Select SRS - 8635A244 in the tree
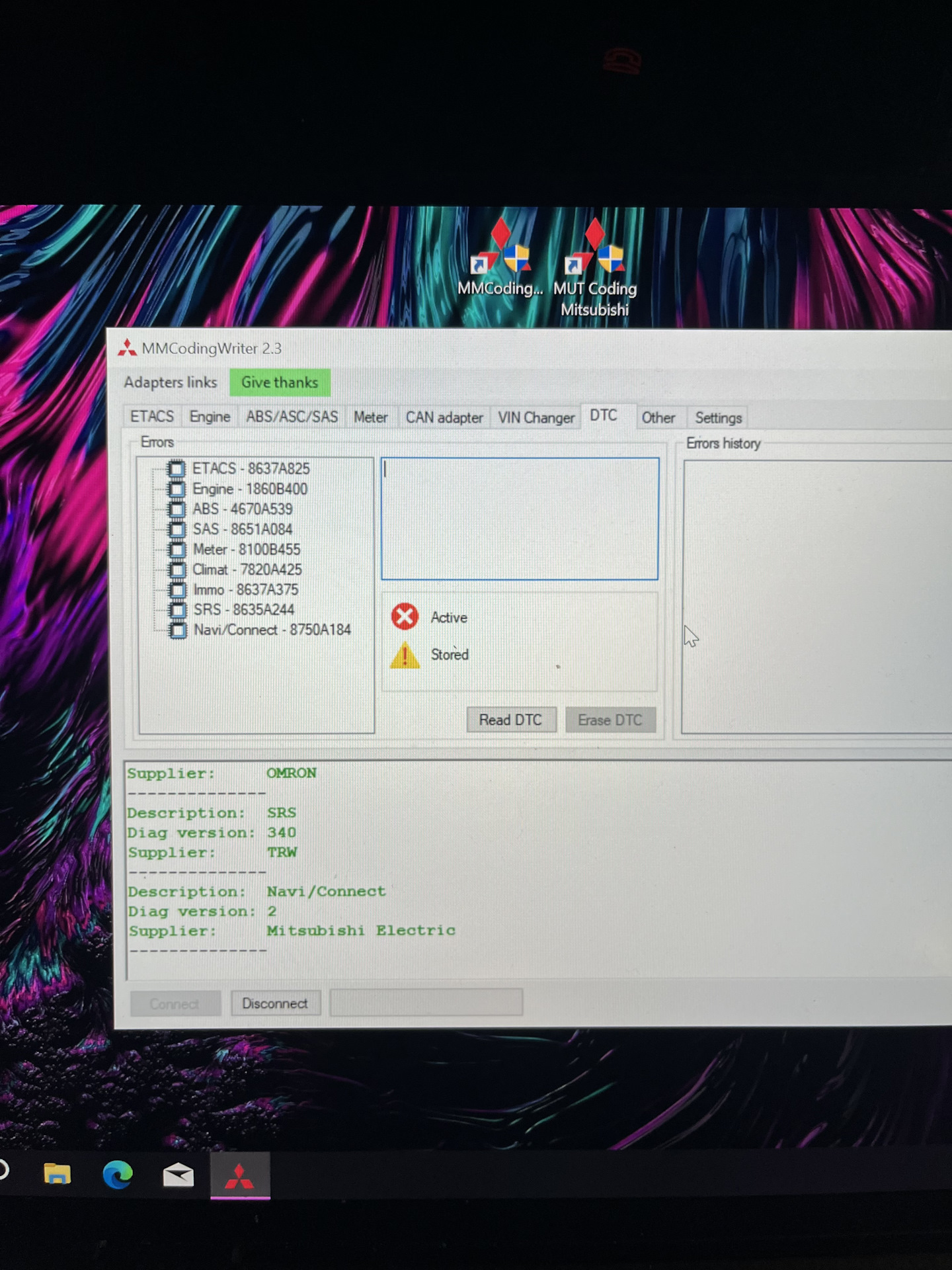Image resolution: width=952 pixels, height=1270 pixels. pyautogui.click(x=244, y=610)
